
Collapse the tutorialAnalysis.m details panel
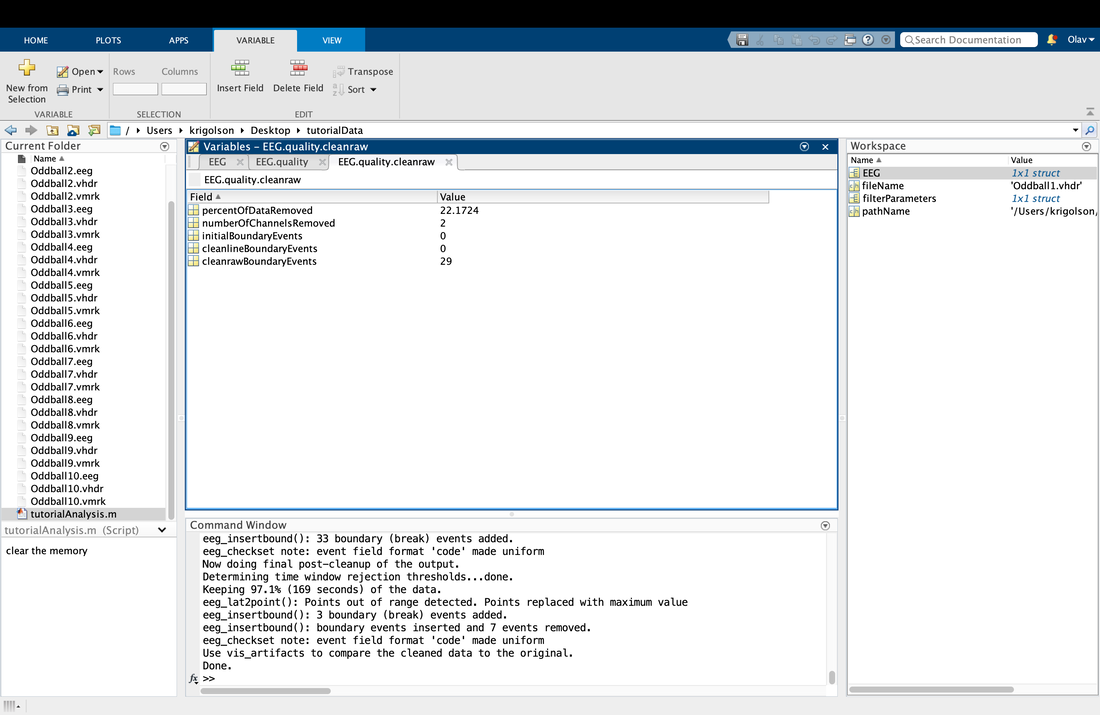click(162, 530)
